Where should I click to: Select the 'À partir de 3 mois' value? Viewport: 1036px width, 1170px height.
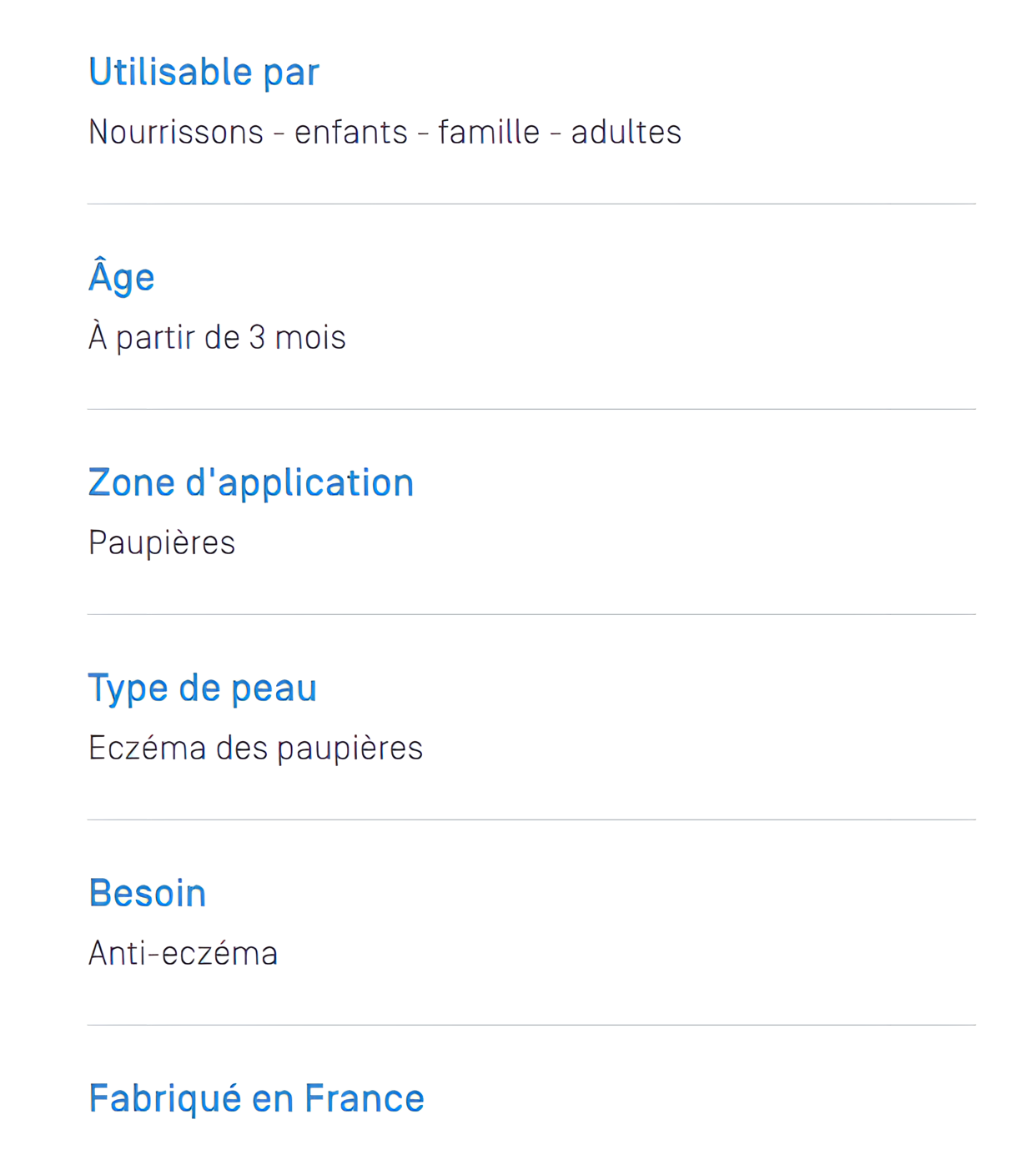pyautogui.click(x=217, y=338)
